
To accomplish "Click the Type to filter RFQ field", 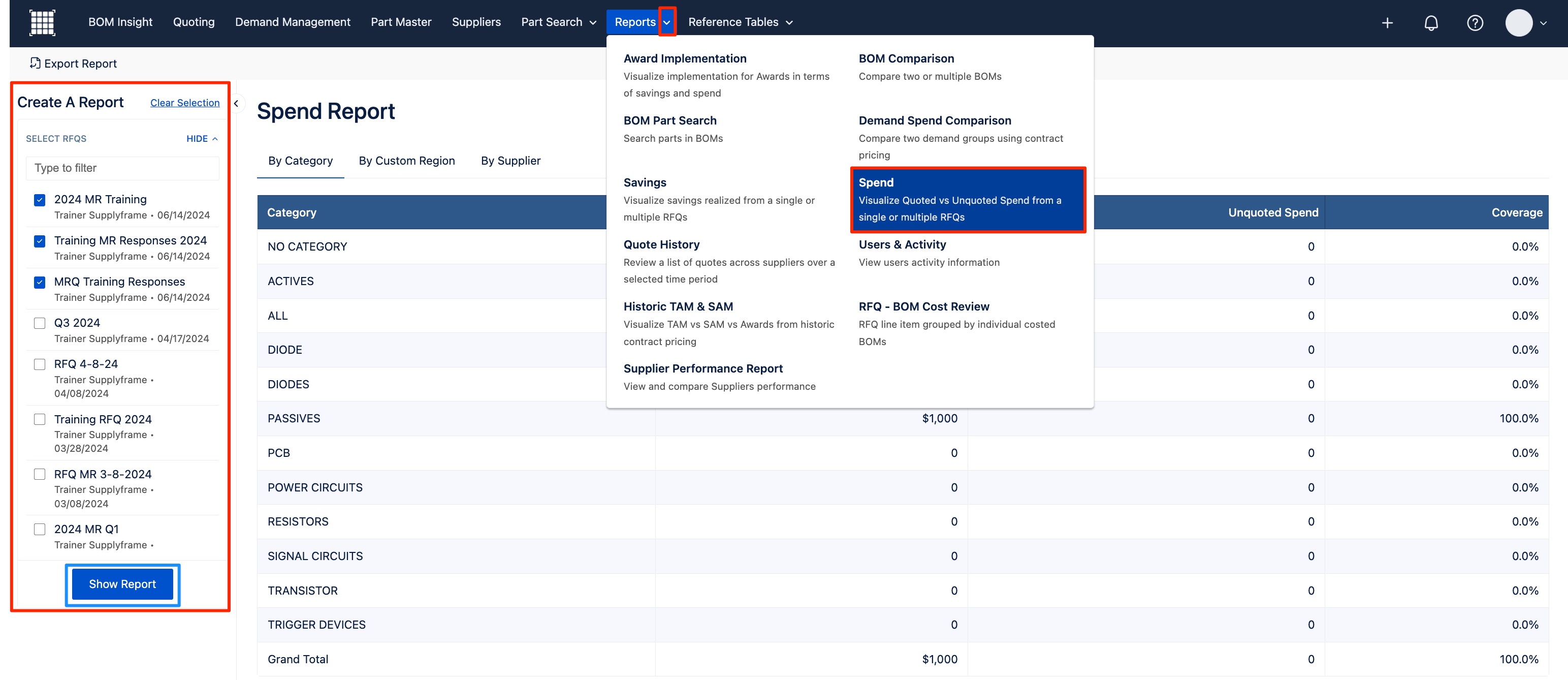I will pyautogui.click(x=122, y=169).
